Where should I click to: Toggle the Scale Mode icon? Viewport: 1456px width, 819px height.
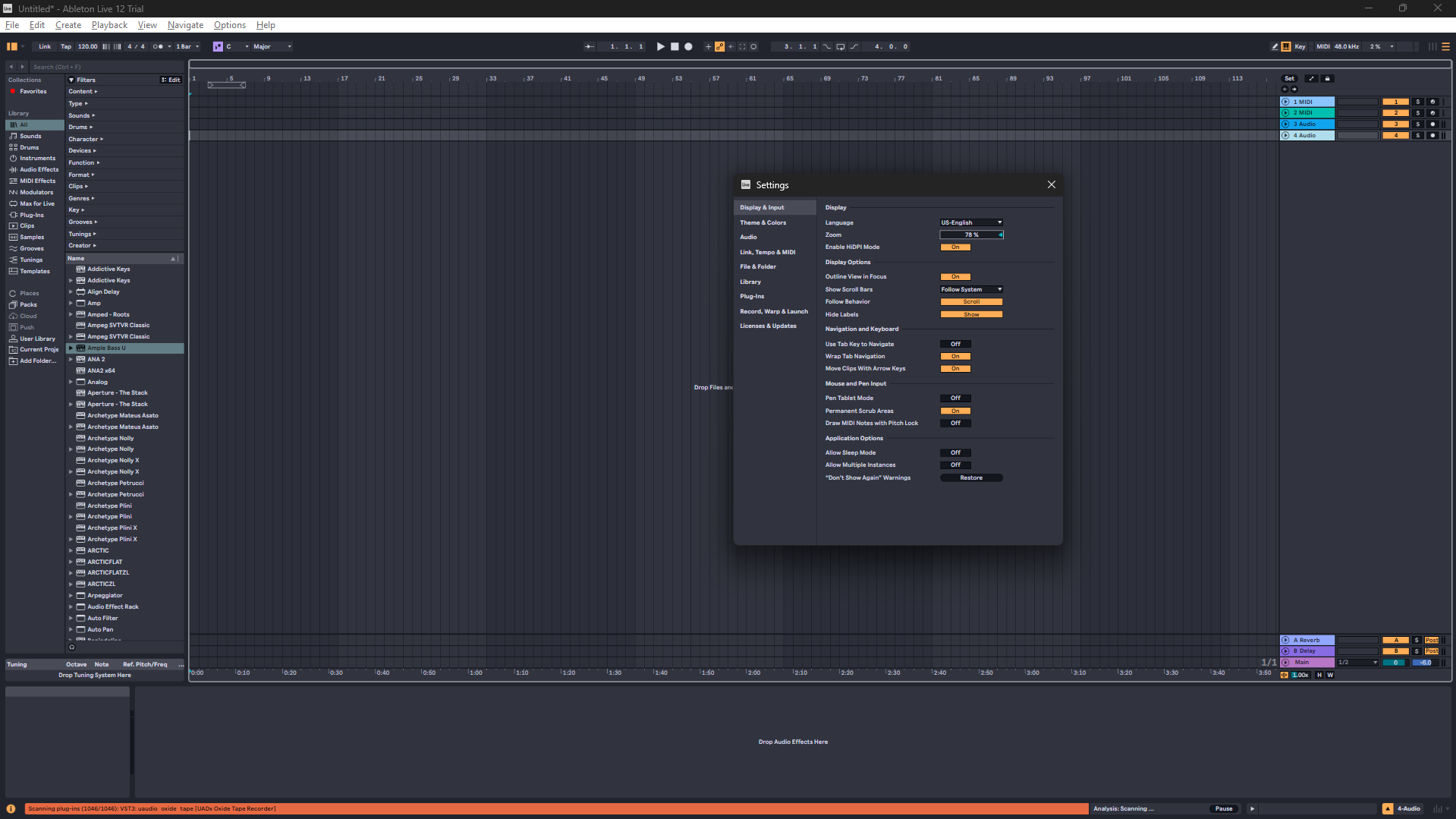[218, 46]
